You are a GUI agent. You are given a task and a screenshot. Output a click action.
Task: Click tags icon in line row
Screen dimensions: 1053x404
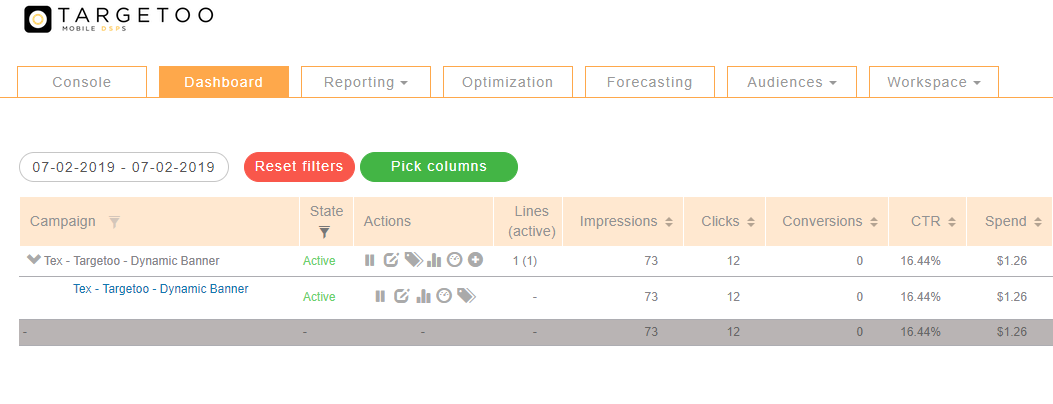[466, 296]
